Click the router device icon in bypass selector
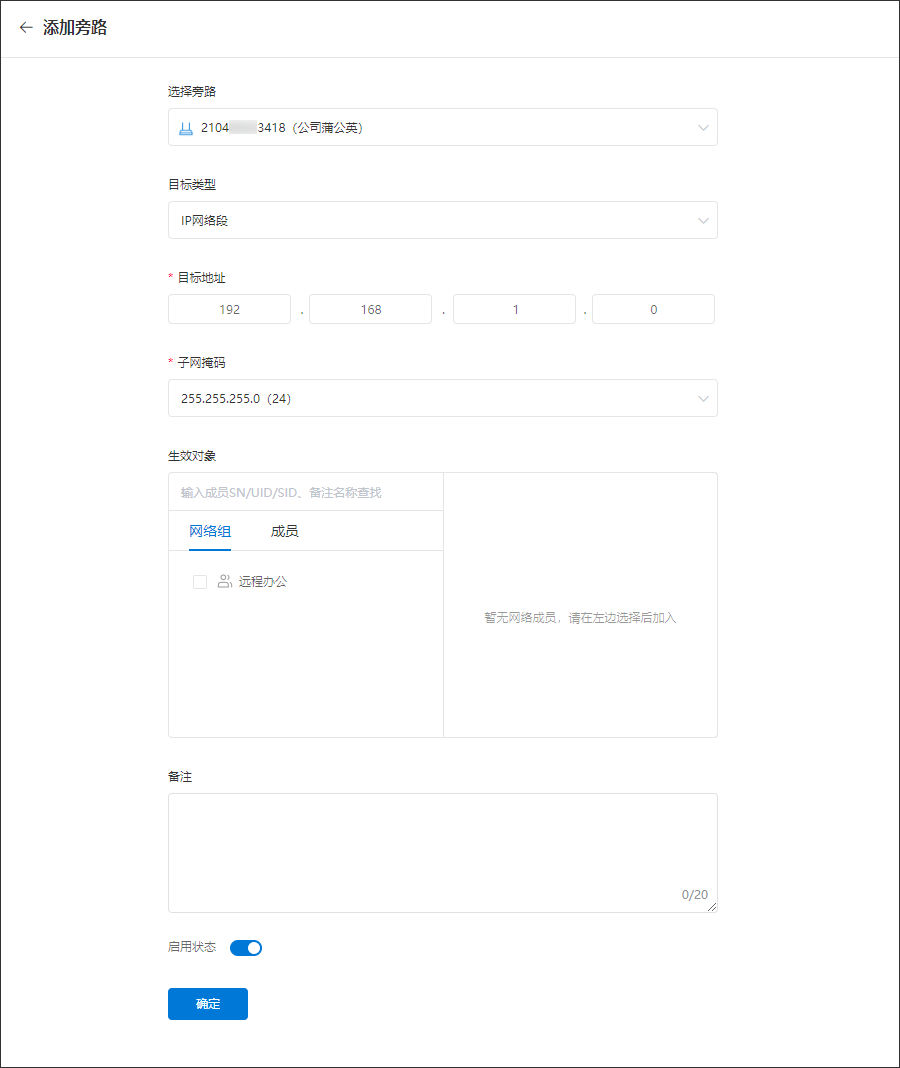 tap(186, 128)
